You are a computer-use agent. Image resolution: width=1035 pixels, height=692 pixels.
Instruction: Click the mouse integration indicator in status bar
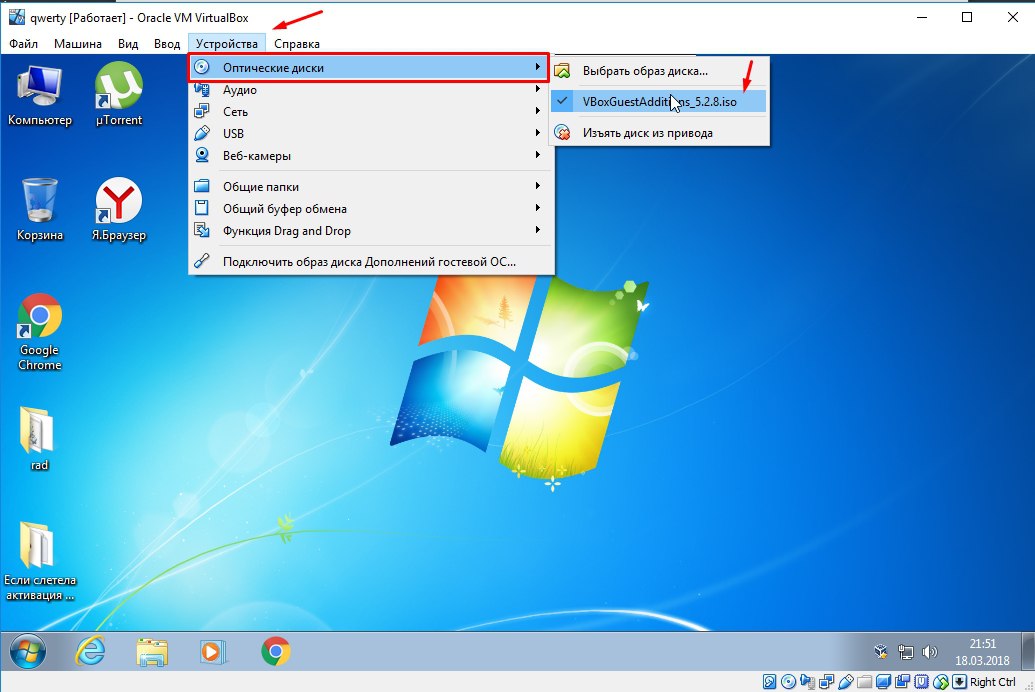point(941,681)
